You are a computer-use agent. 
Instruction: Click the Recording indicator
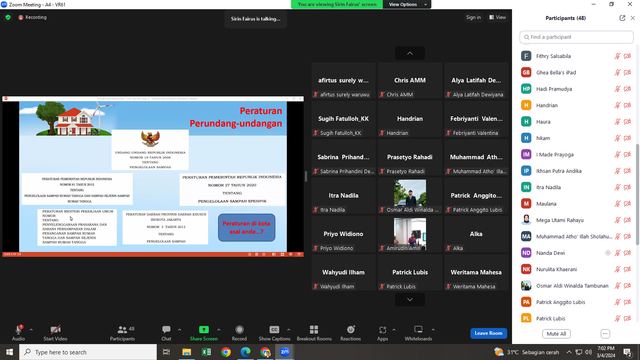[32, 18]
